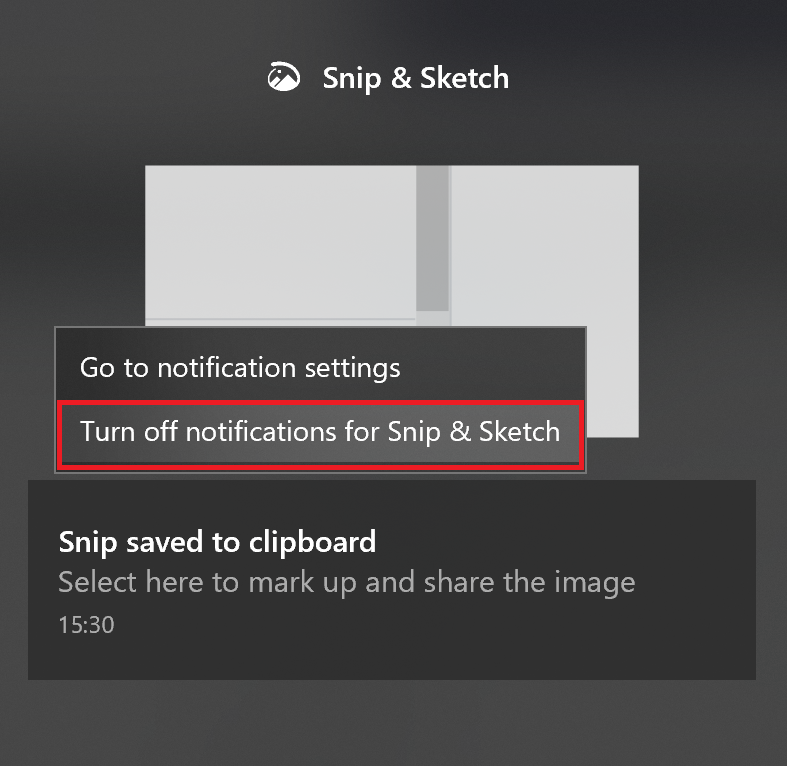Click the right pane of snip preview
The image size is (787, 766).
pos(545,246)
